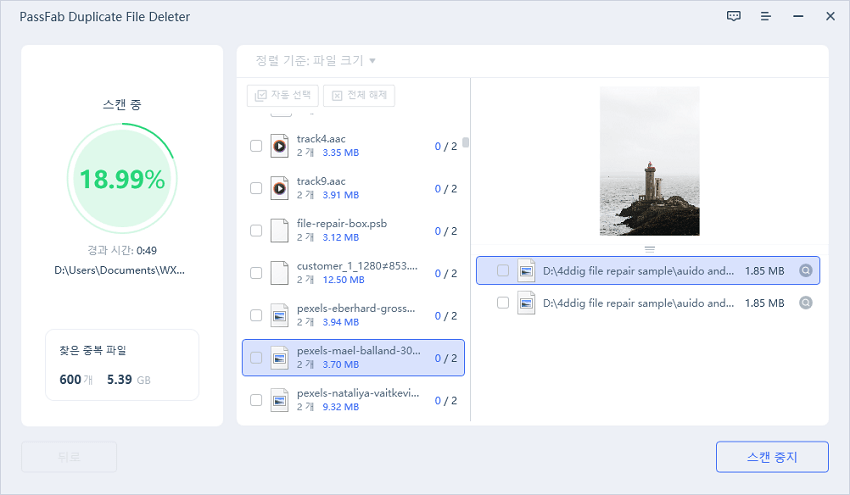
Task: Click the preview pane resize handle
Action: click(649, 249)
